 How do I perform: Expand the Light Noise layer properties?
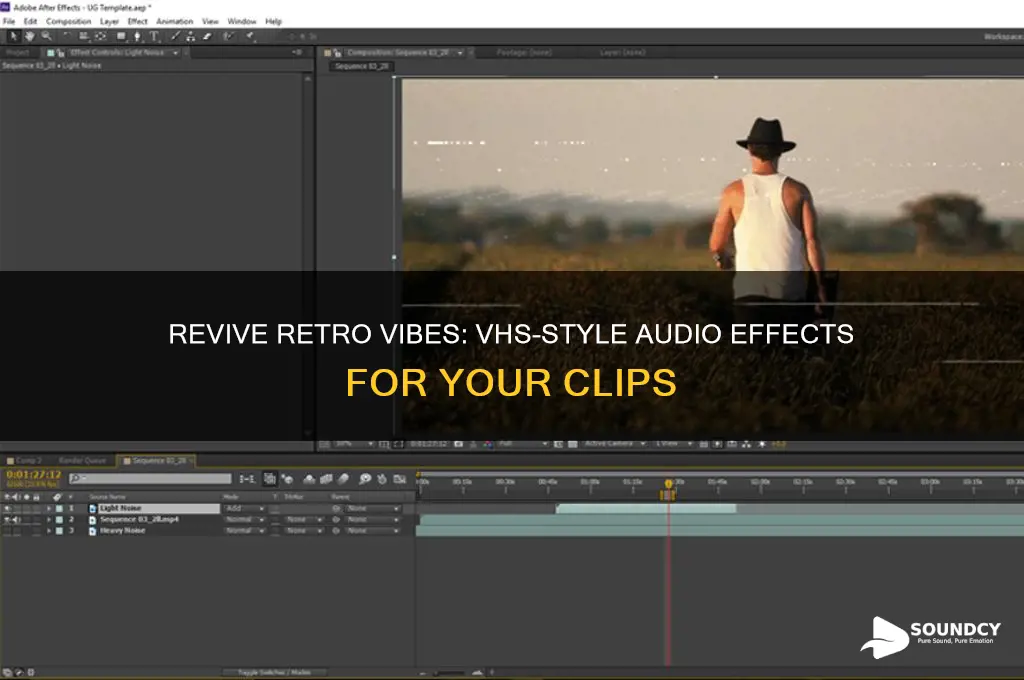pos(48,508)
